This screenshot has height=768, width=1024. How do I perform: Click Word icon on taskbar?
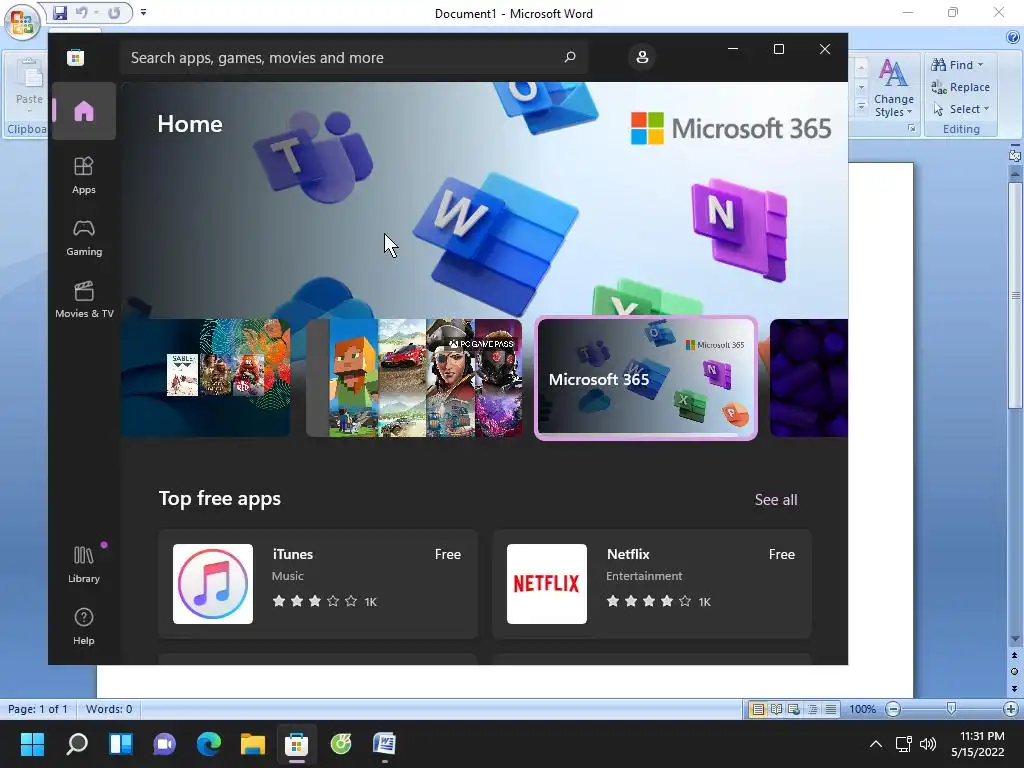click(x=385, y=744)
